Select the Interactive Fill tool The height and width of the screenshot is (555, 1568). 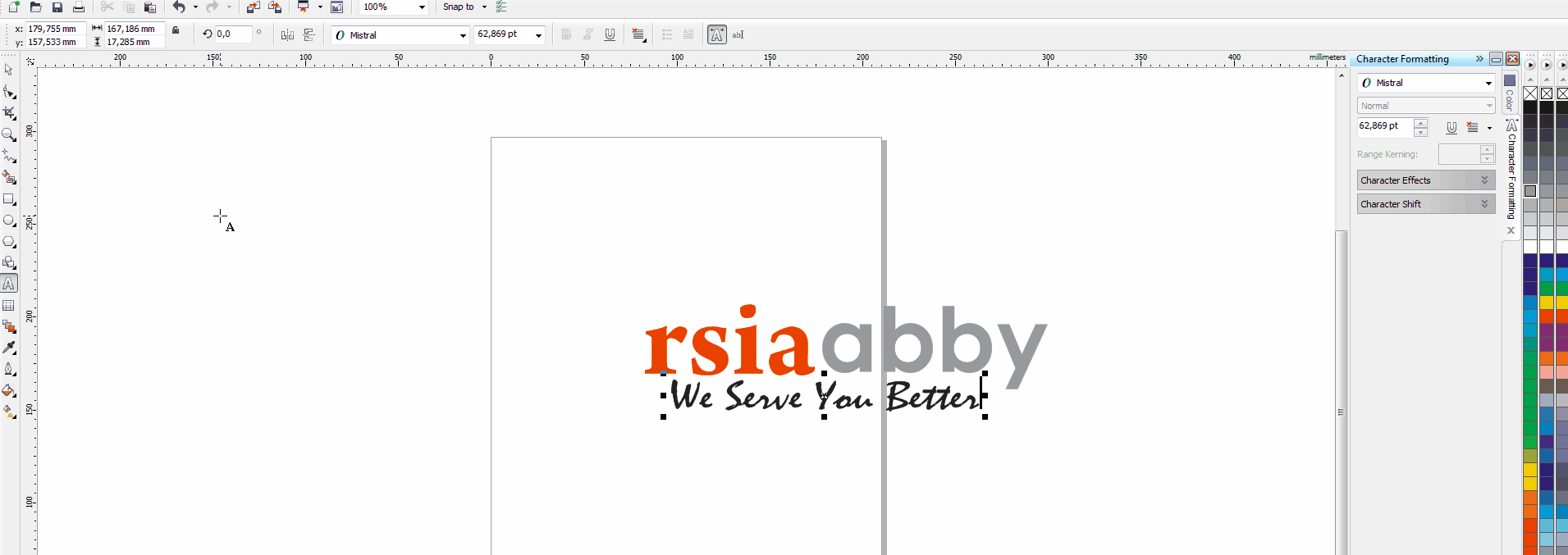point(9,412)
